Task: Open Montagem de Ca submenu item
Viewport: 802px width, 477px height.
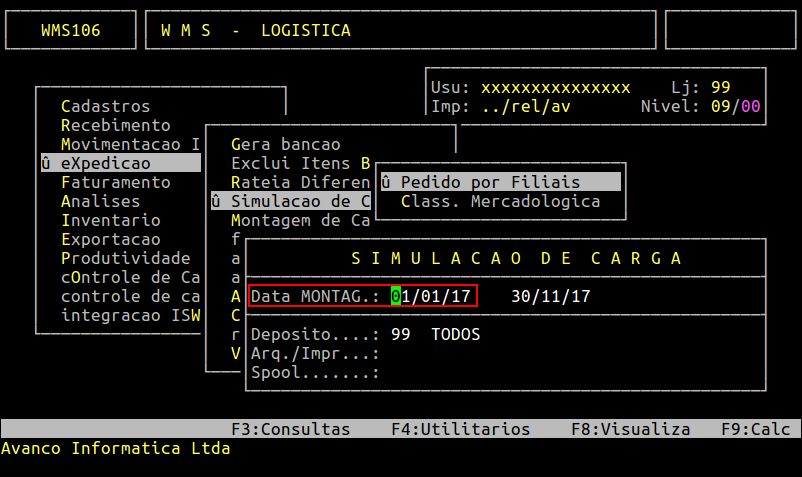Action: [x=300, y=220]
